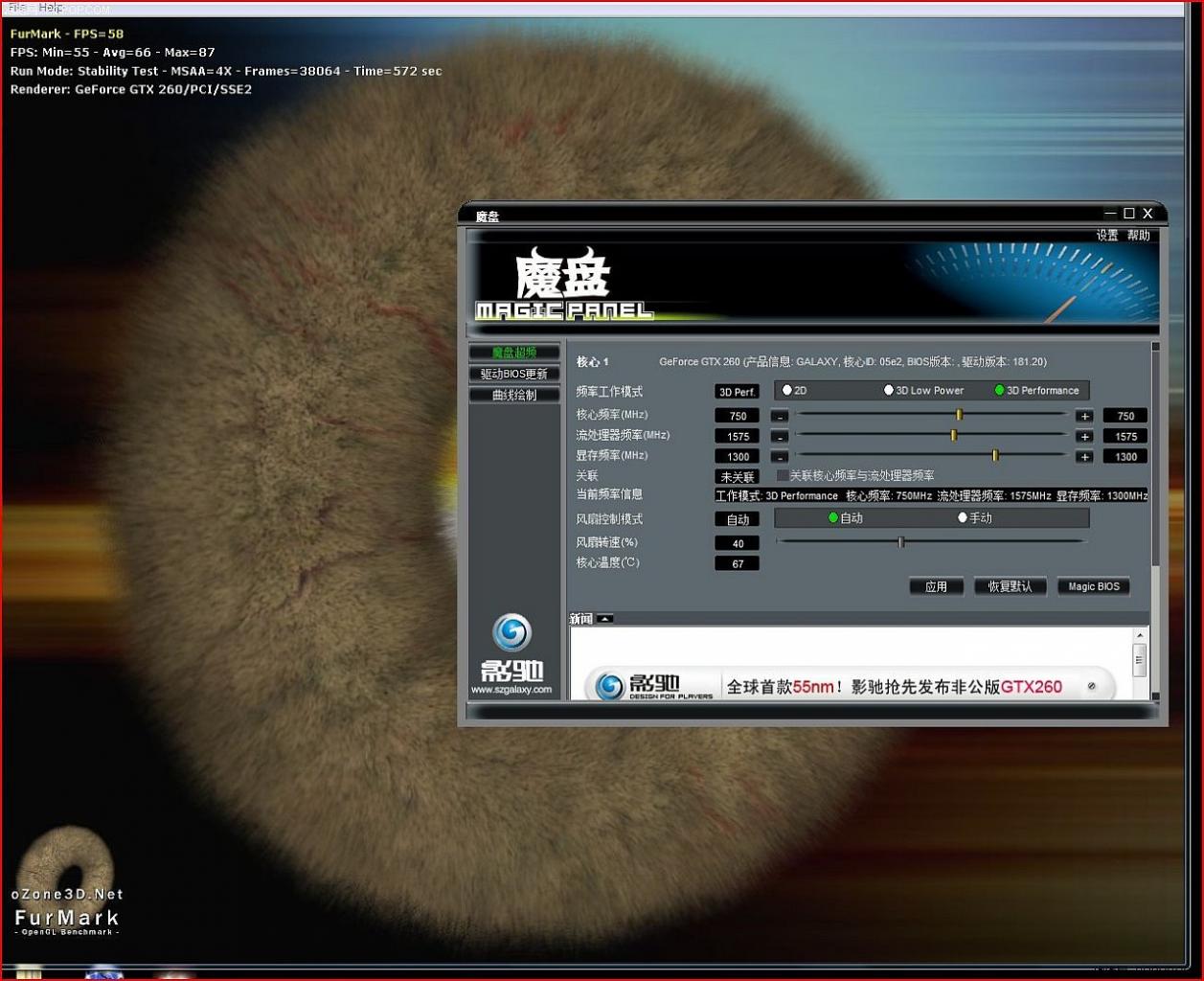Screen dimensions: 1204x981
Task: Click the left memory clock 1300 field
Action: 738,457
